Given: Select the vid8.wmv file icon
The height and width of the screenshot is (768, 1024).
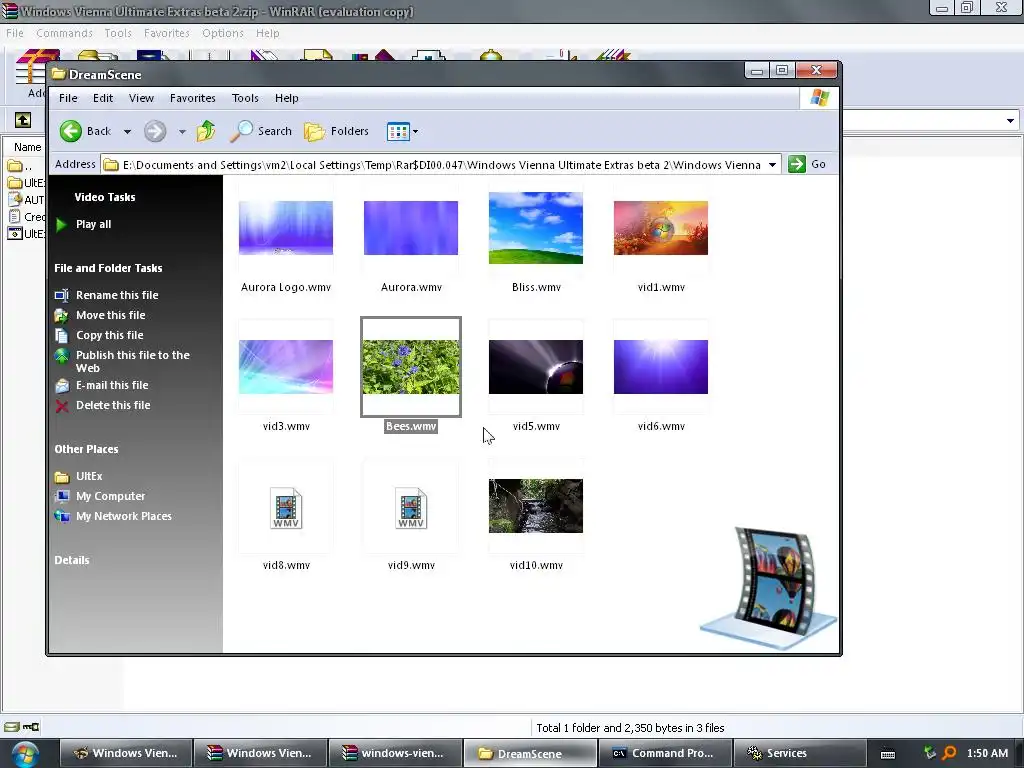Looking at the screenshot, I should pos(286,508).
